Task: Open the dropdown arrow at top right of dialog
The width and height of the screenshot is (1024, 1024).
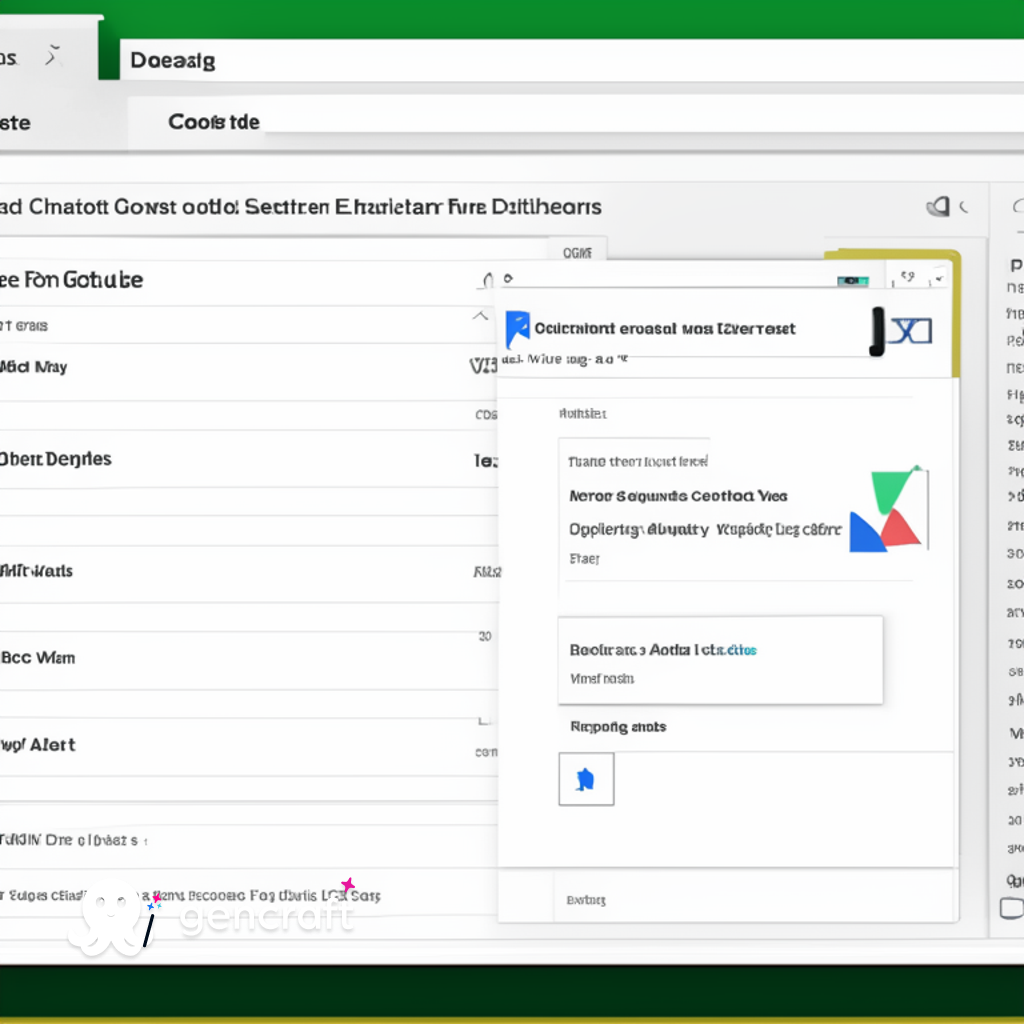Action: point(940,281)
